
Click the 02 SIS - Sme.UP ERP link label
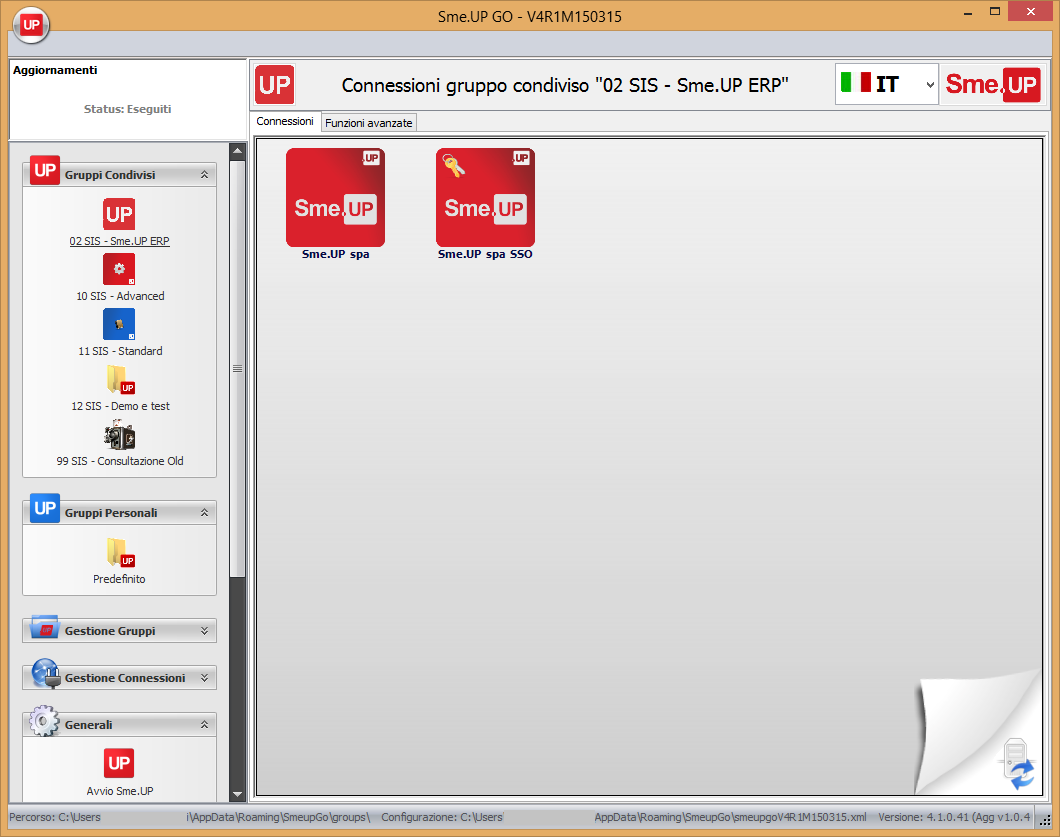tap(120, 241)
